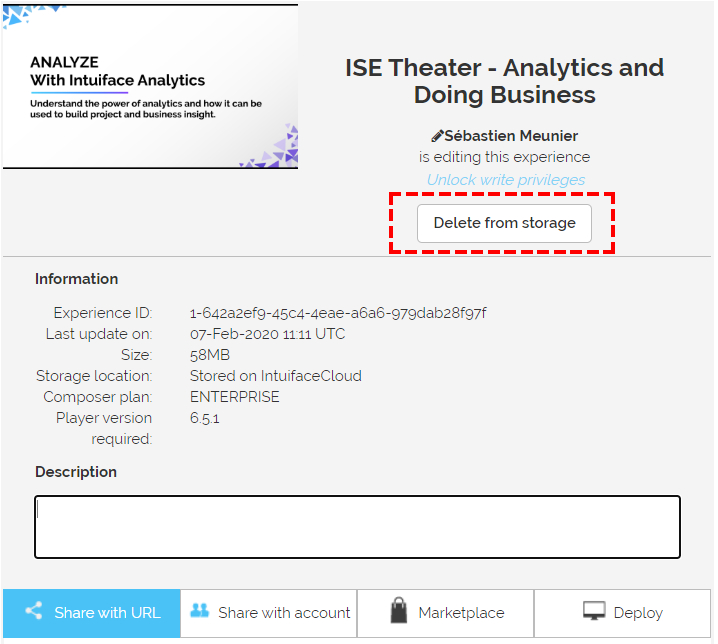Viewport: 718px width, 644px height.
Task: Click the Delete from storage button
Action: [504, 223]
